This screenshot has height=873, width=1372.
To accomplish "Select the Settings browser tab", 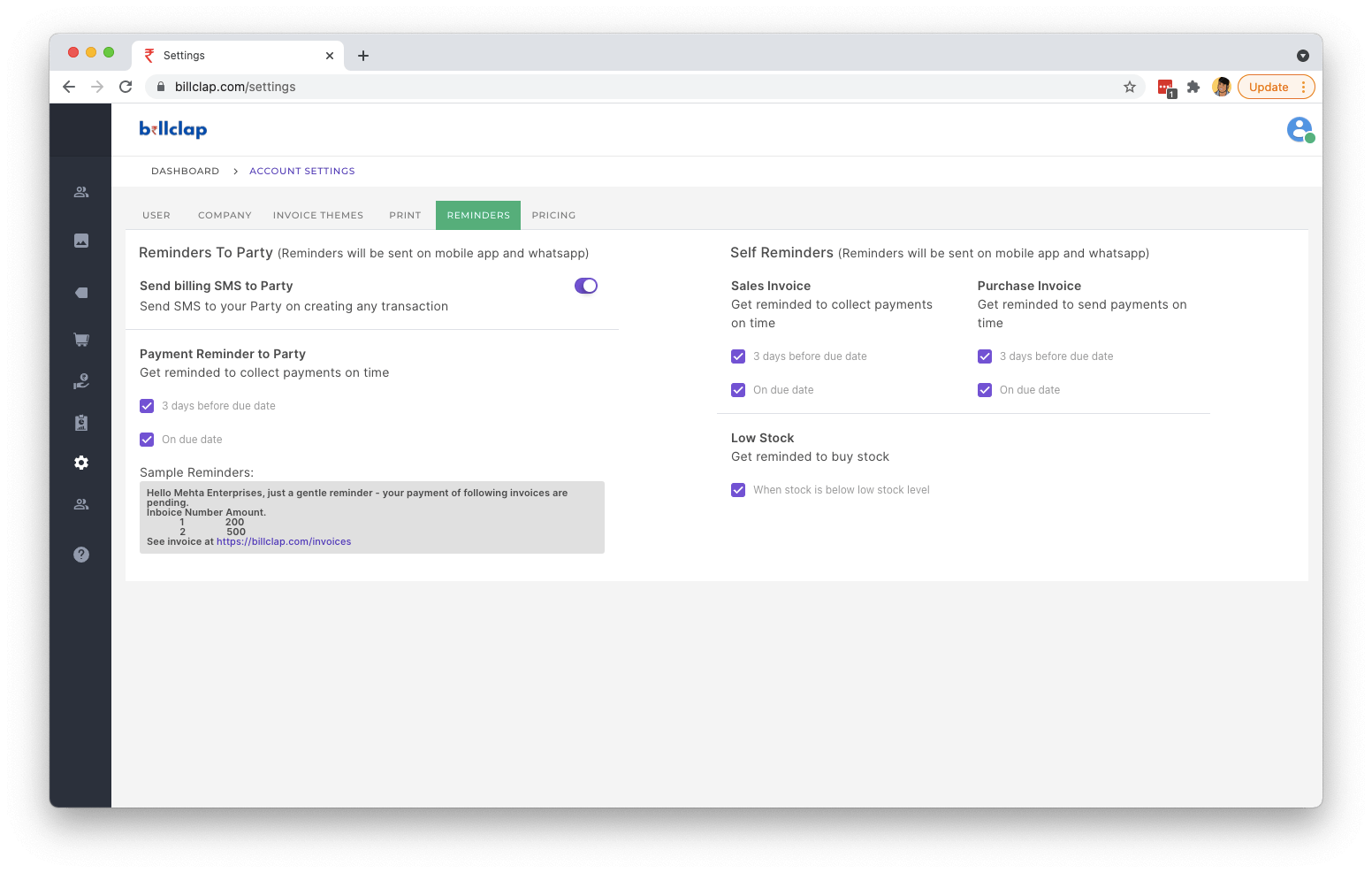I will coord(238,56).
